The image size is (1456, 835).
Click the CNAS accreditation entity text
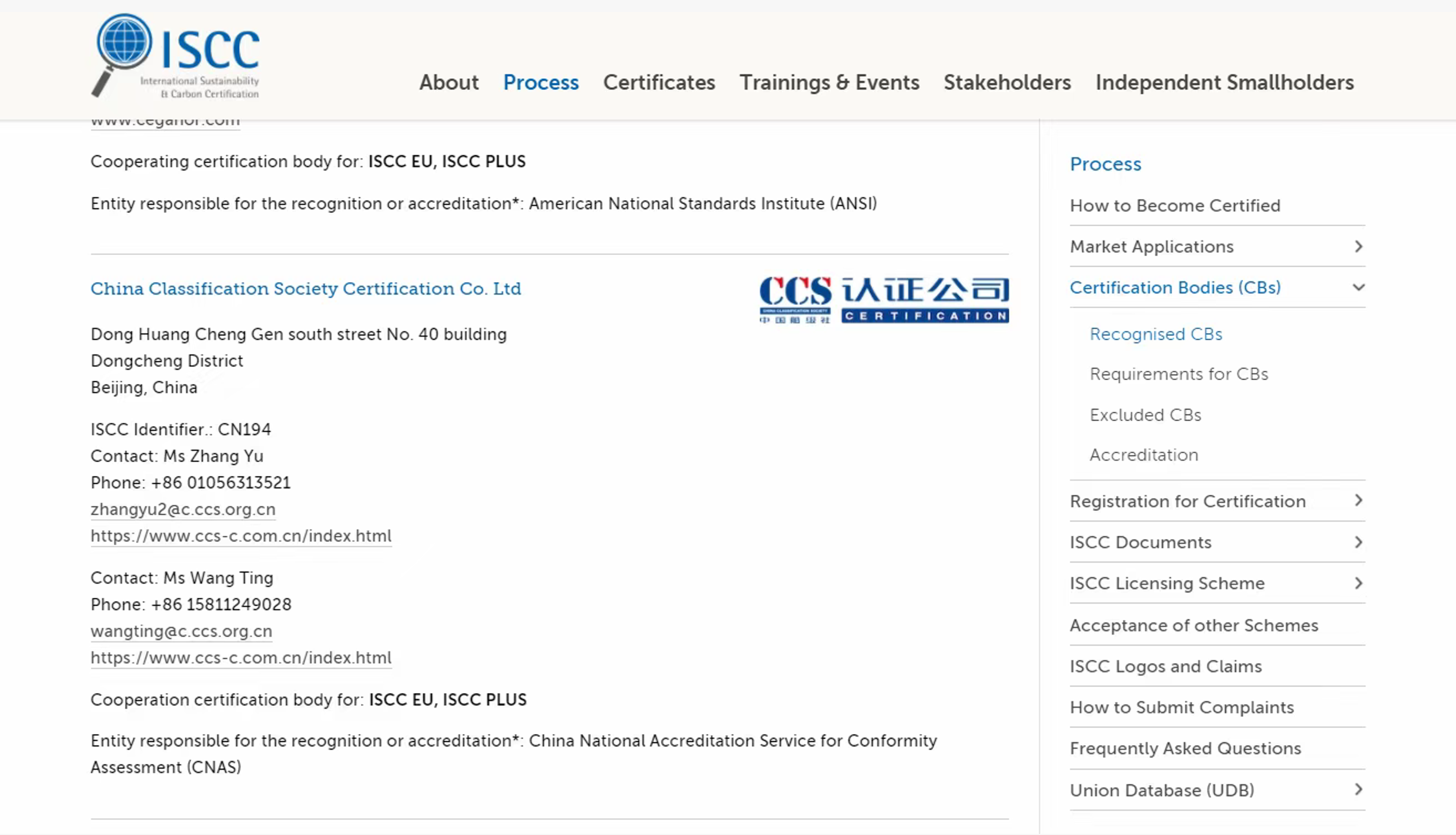click(514, 753)
